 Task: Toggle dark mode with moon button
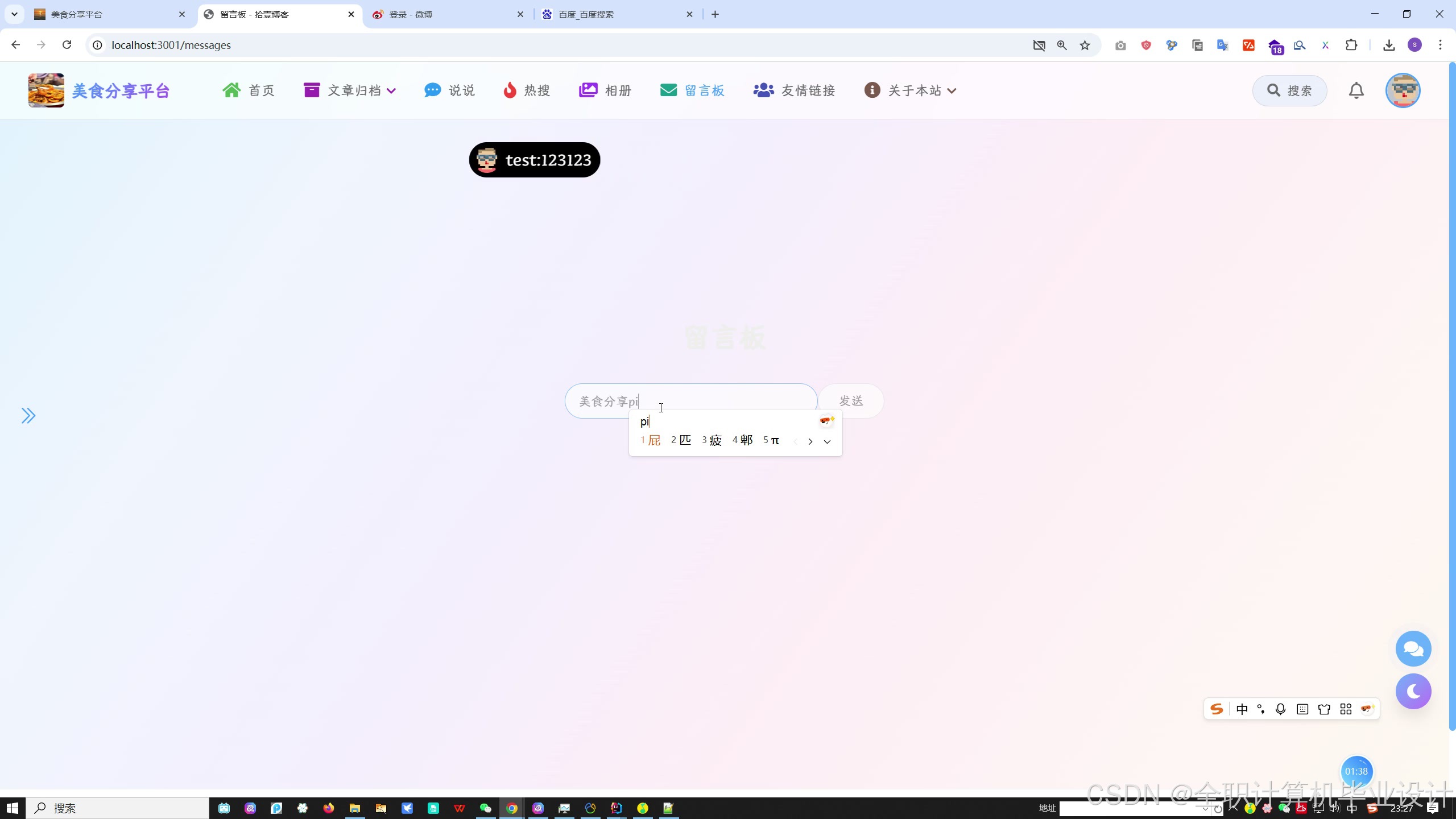click(x=1413, y=692)
